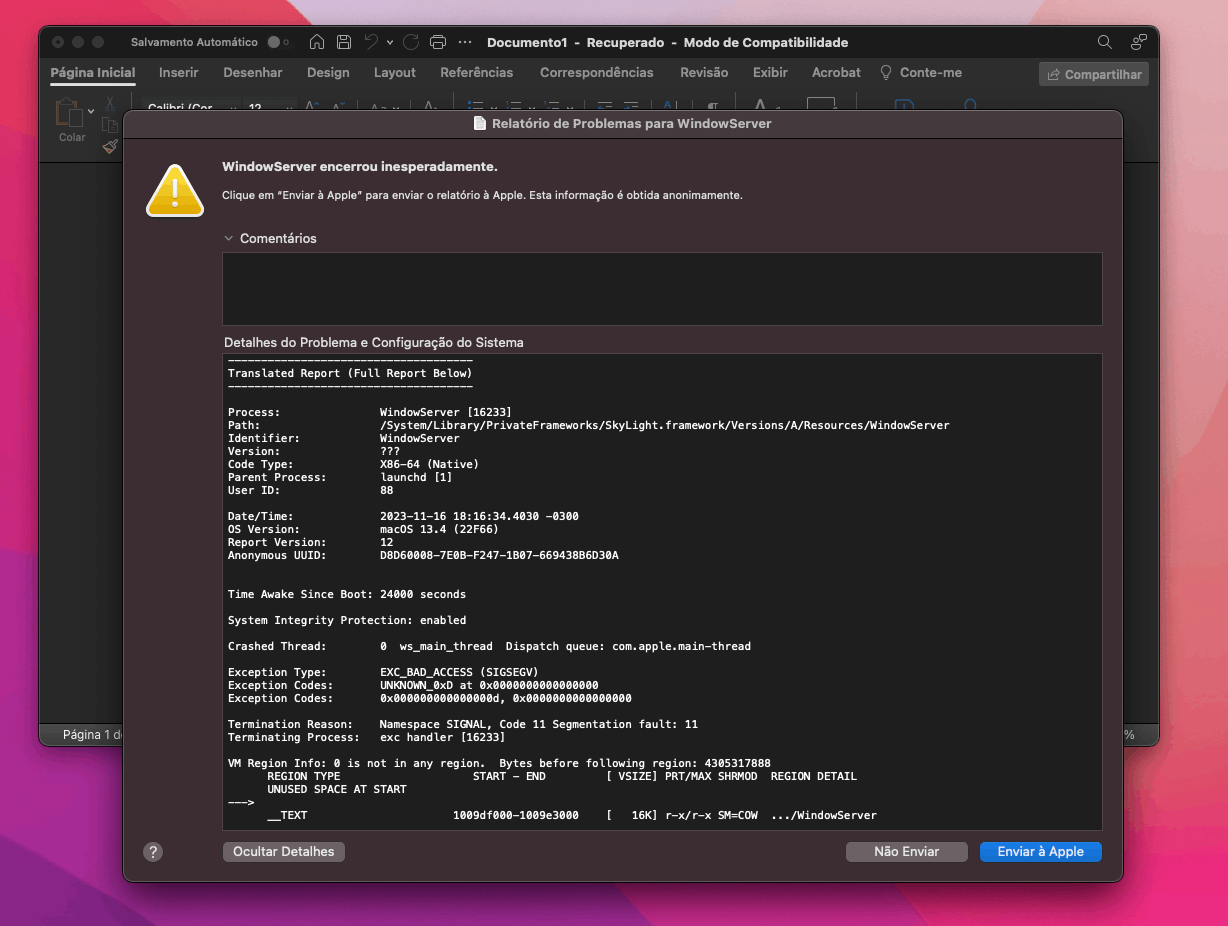
Task: Open the Colar paste options dropdown arrow
Action: (91, 110)
